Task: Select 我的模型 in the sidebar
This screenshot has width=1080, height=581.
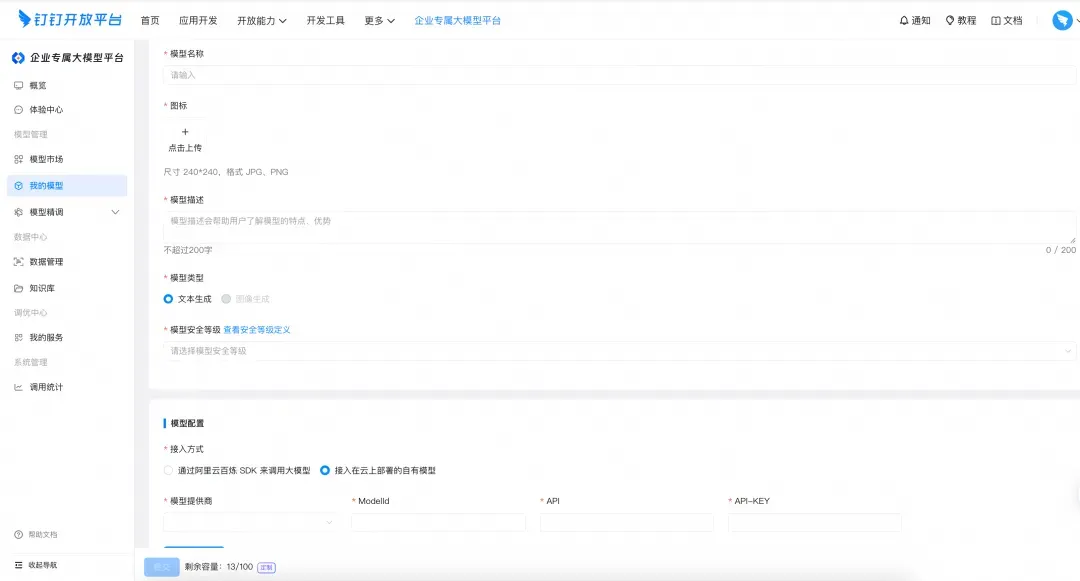Action: coord(67,185)
